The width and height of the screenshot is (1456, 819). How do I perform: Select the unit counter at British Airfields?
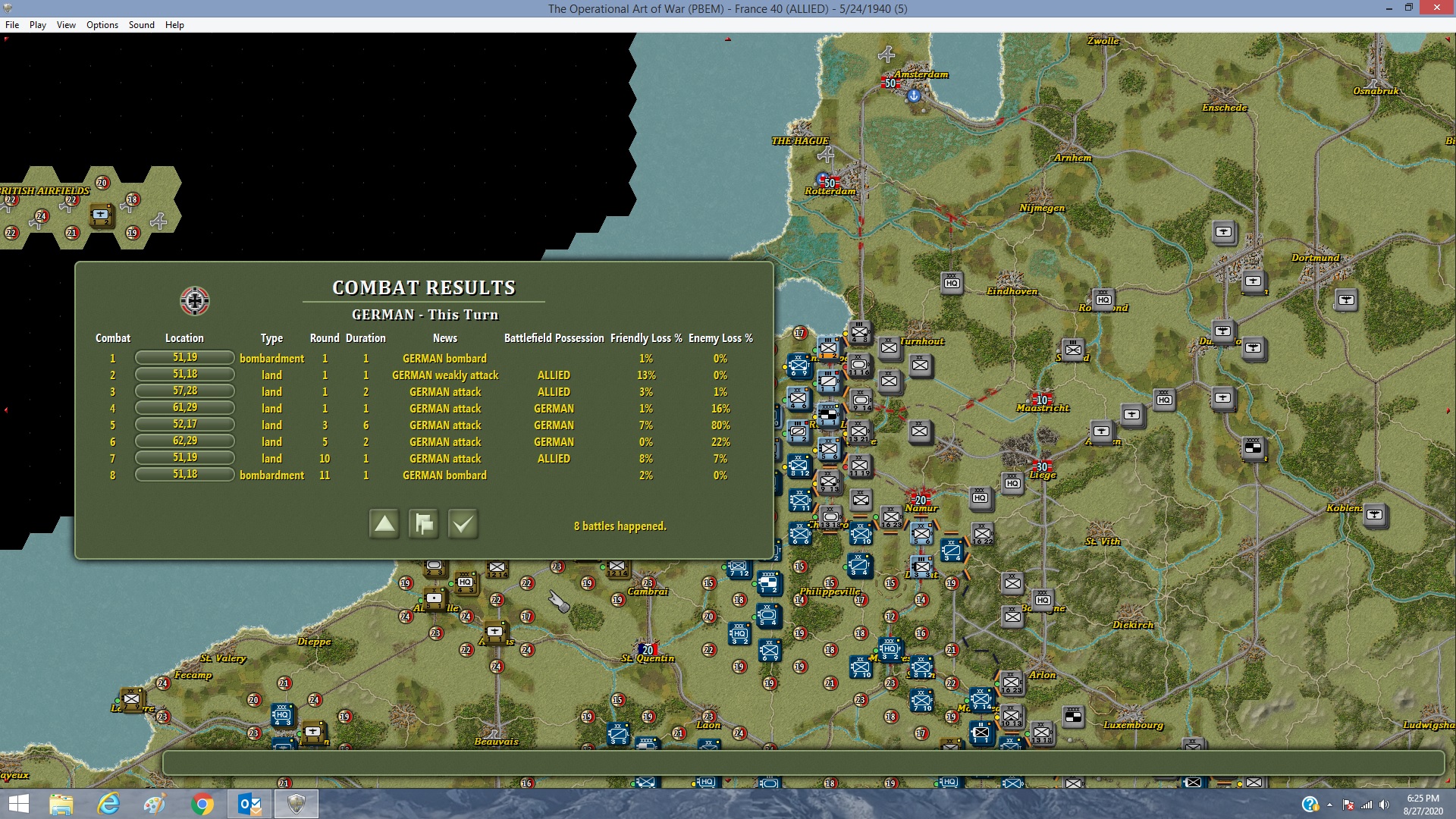pyautogui.click(x=101, y=215)
